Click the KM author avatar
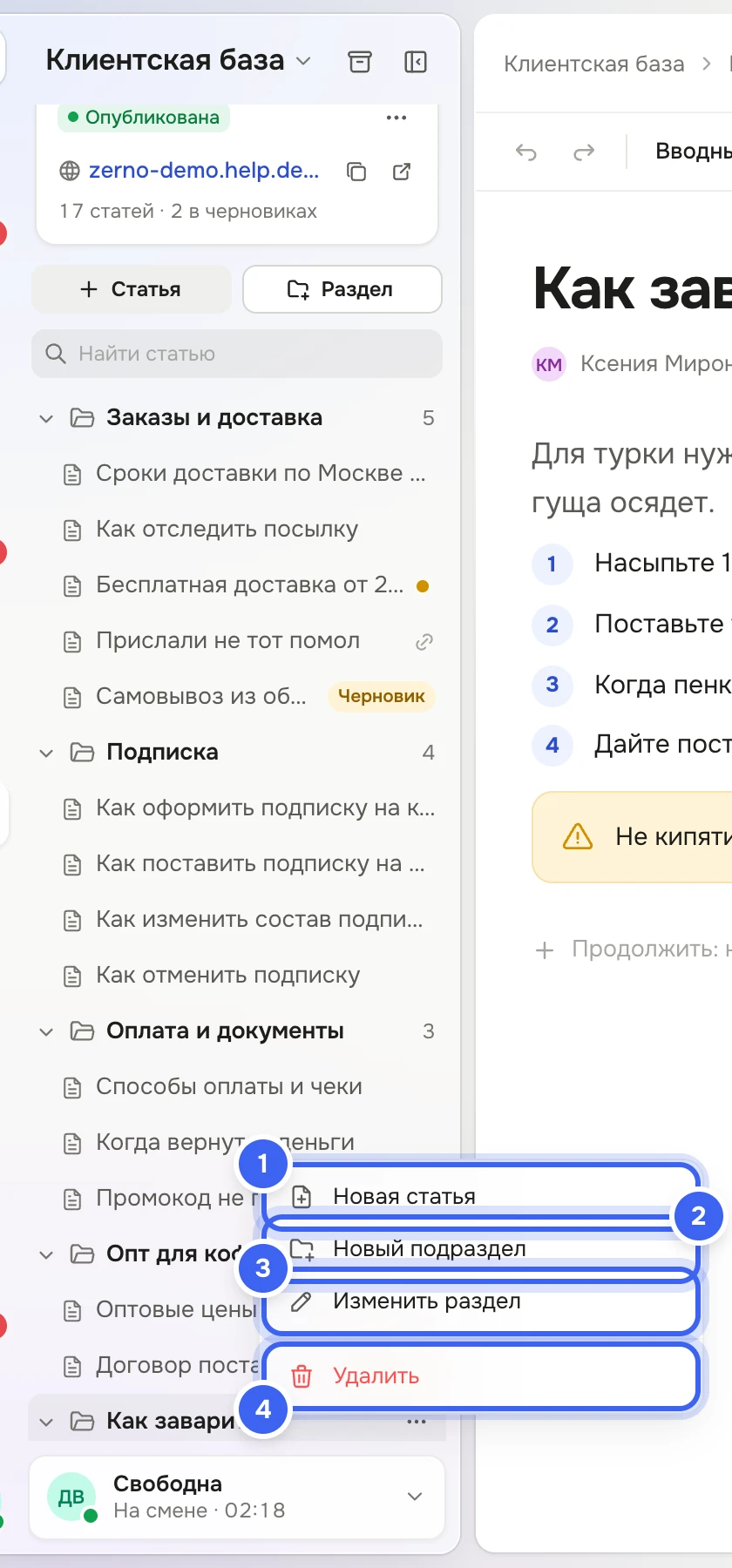 [x=549, y=364]
